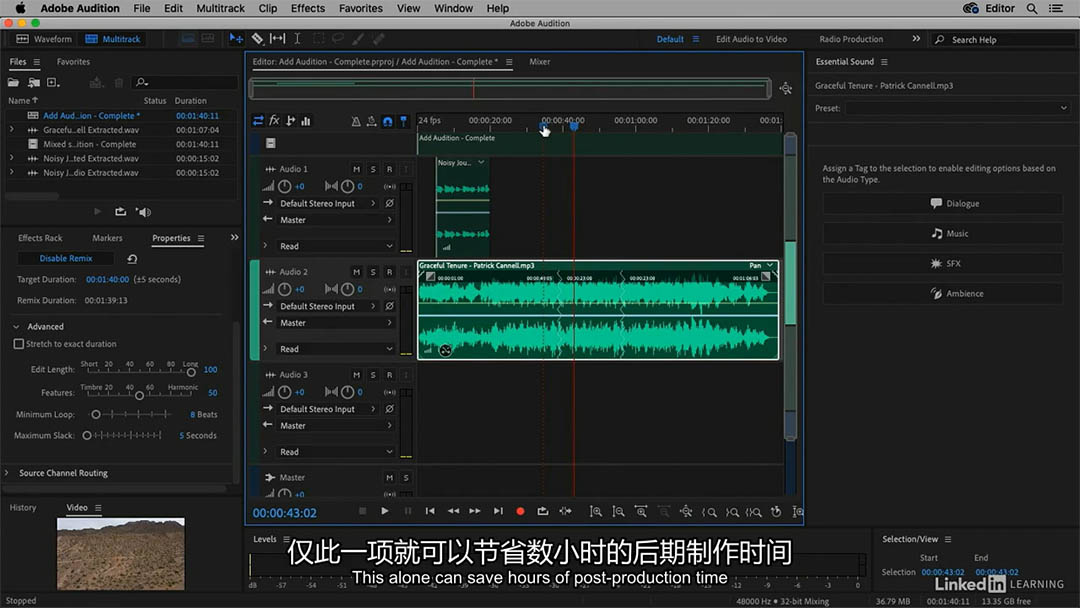Click the Open File folder icon
The width and height of the screenshot is (1080, 608).
13,83
